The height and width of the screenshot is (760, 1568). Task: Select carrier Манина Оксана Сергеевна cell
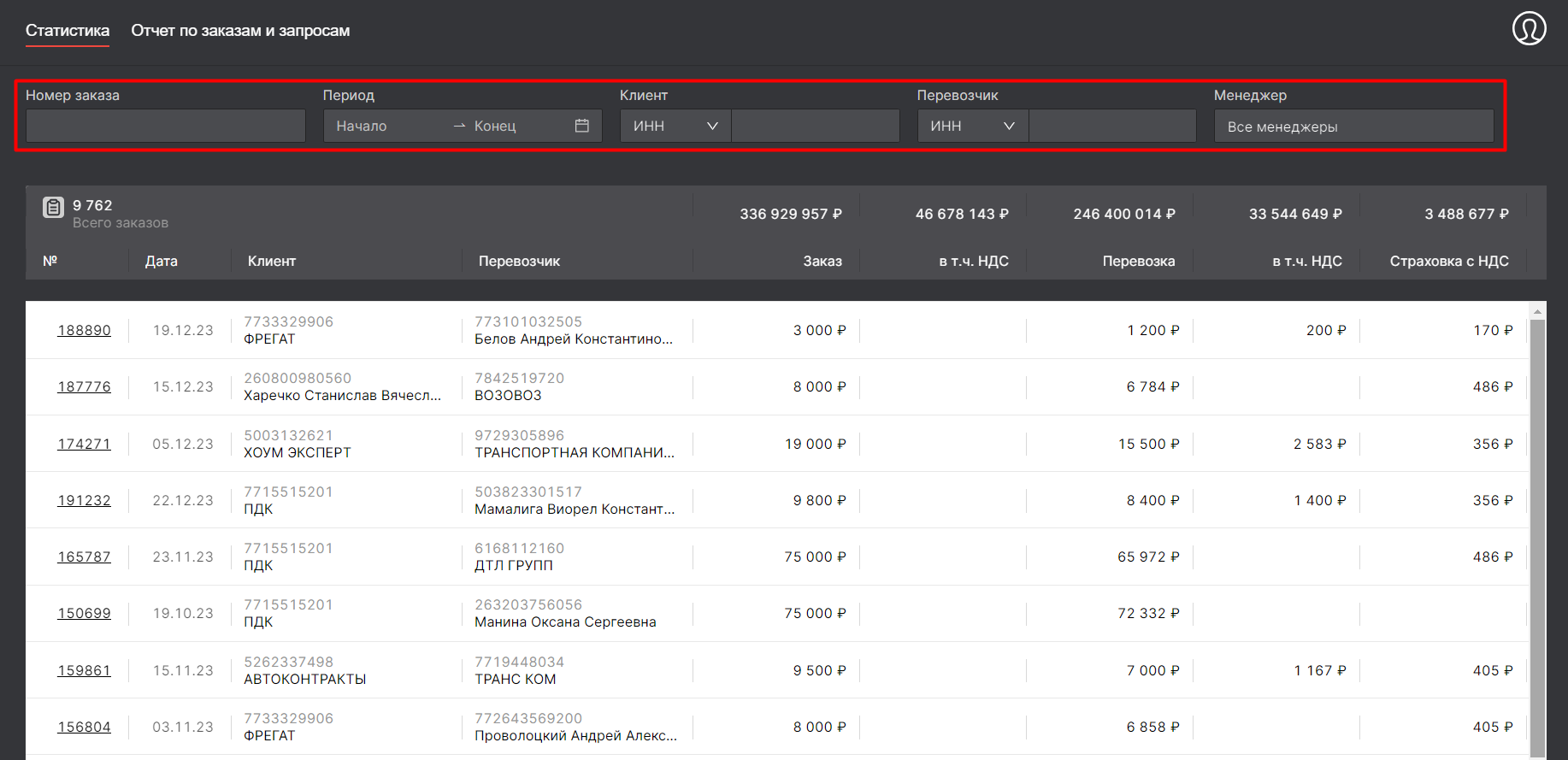[x=565, y=622]
